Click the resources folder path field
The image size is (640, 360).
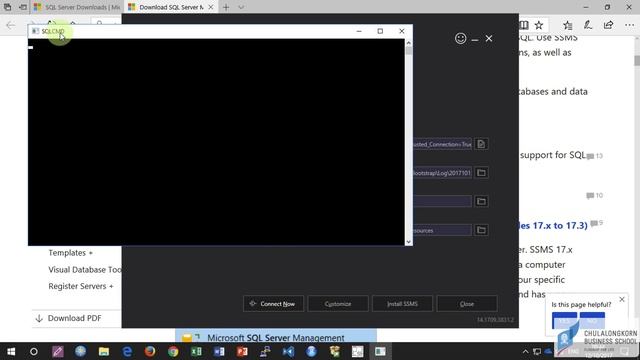coord(442,230)
